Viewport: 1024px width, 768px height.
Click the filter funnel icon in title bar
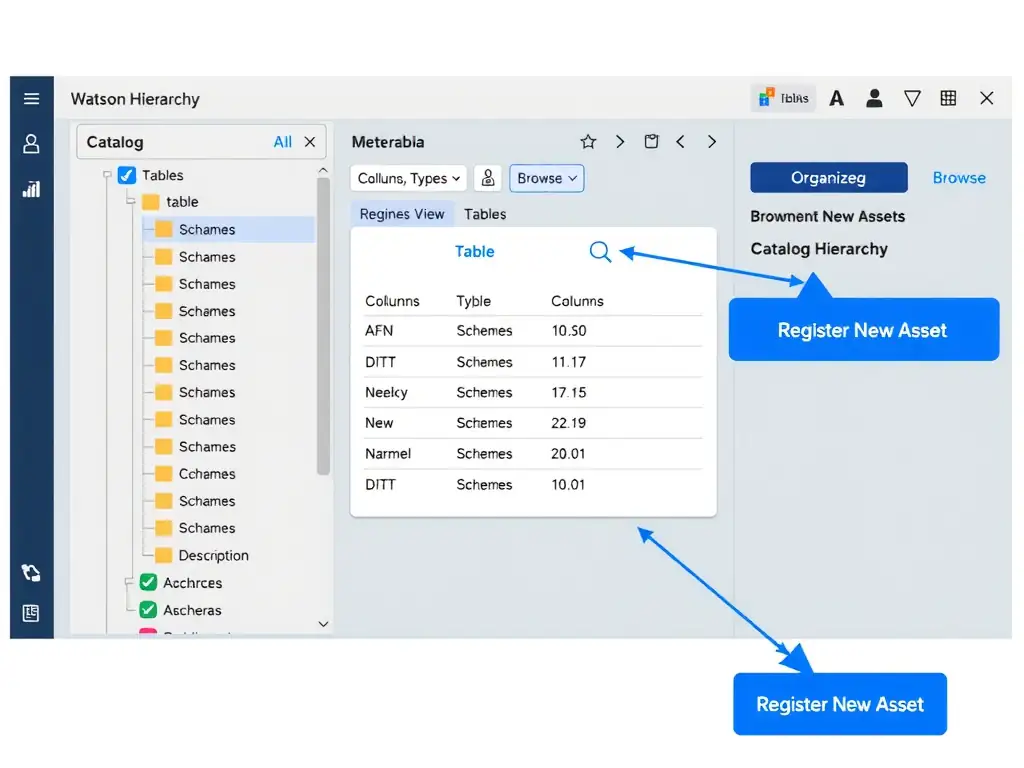pyautogui.click(x=912, y=99)
